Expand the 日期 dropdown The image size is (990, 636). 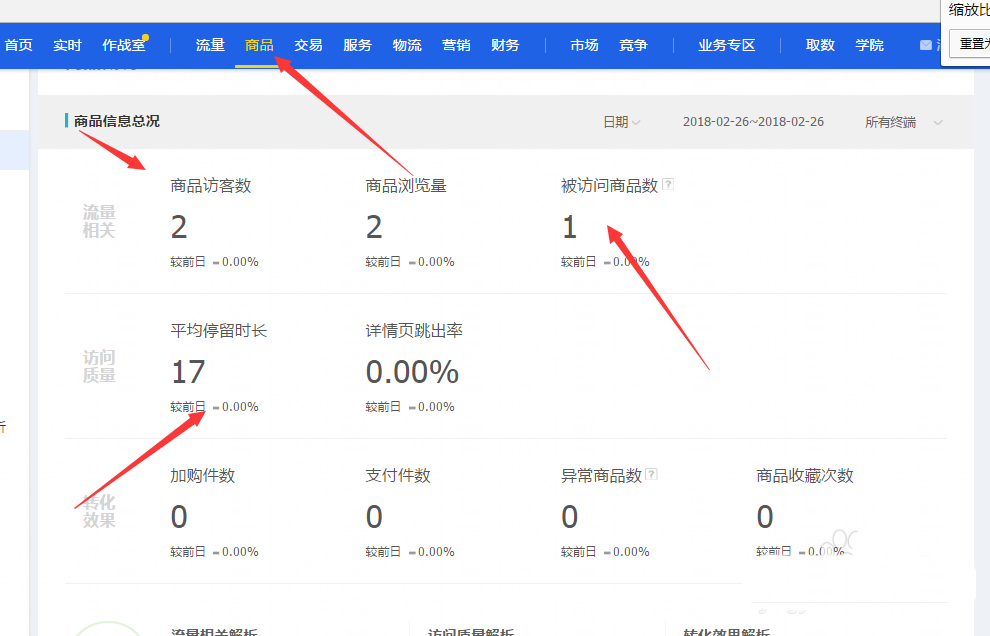pyautogui.click(x=622, y=122)
